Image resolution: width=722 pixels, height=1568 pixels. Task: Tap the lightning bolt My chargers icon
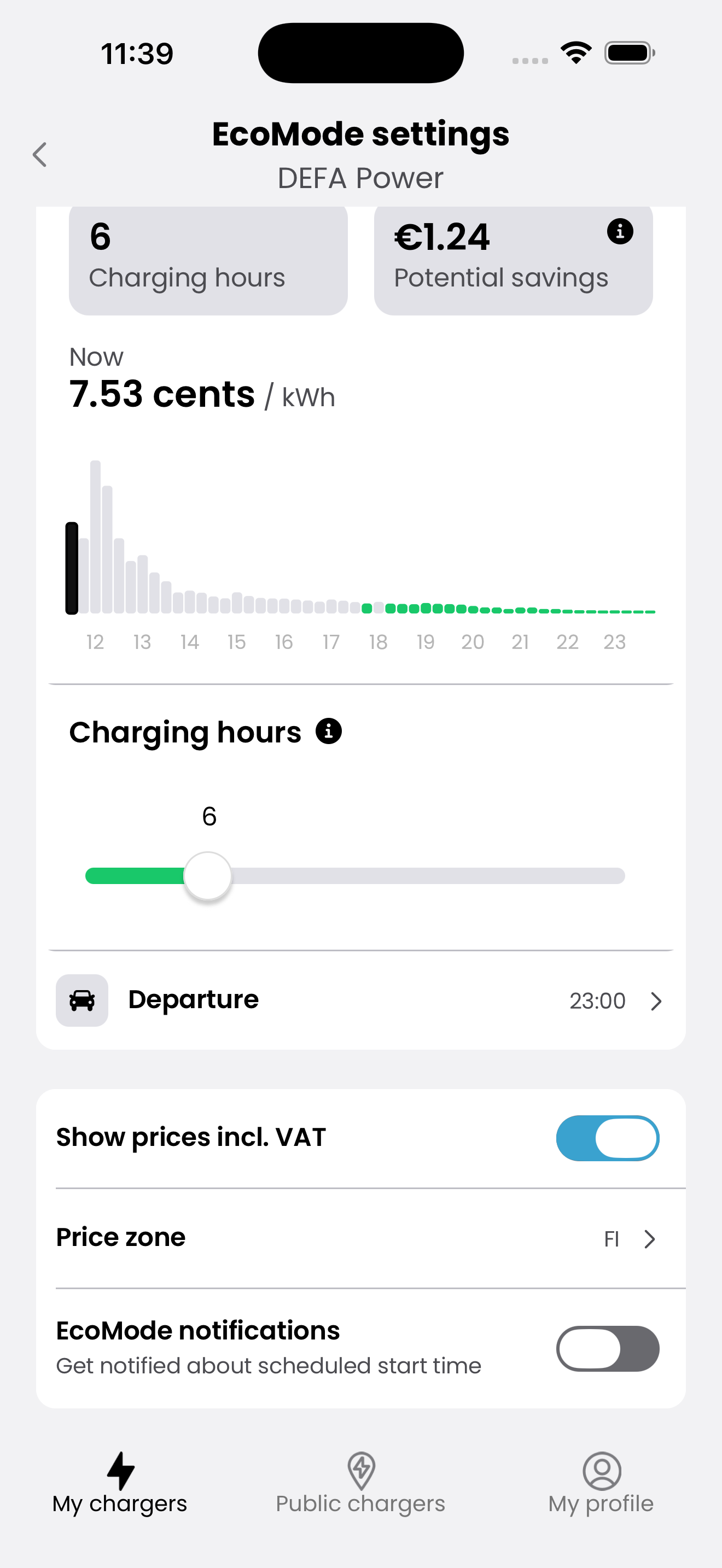click(120, 1470)
